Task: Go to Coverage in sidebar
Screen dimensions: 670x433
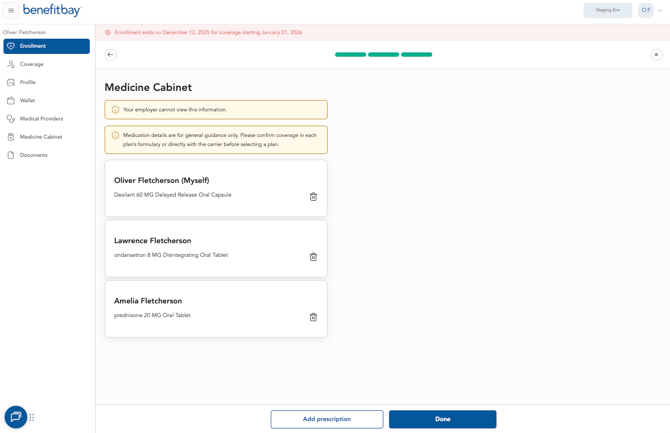Action: 32,64
